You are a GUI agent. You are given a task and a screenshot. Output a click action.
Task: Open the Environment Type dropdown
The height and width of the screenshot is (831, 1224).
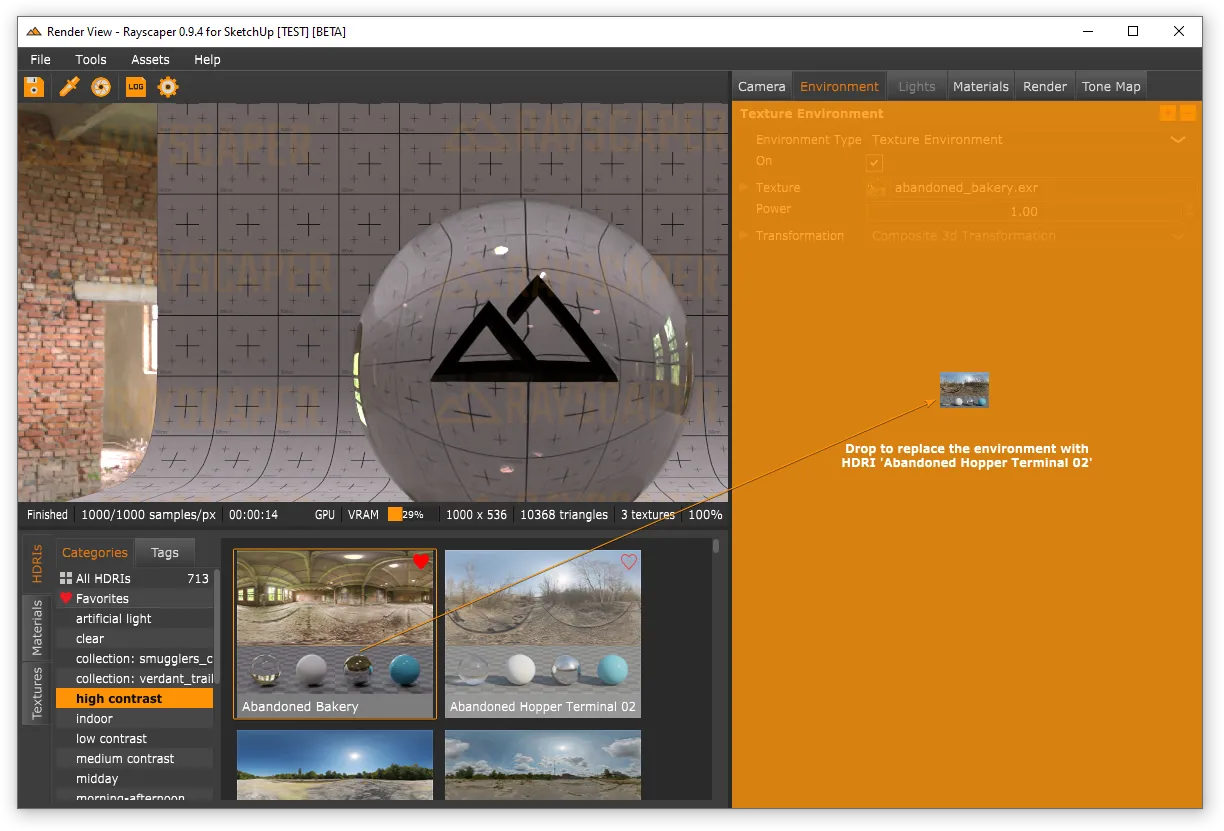click(x=1178, y=139)
